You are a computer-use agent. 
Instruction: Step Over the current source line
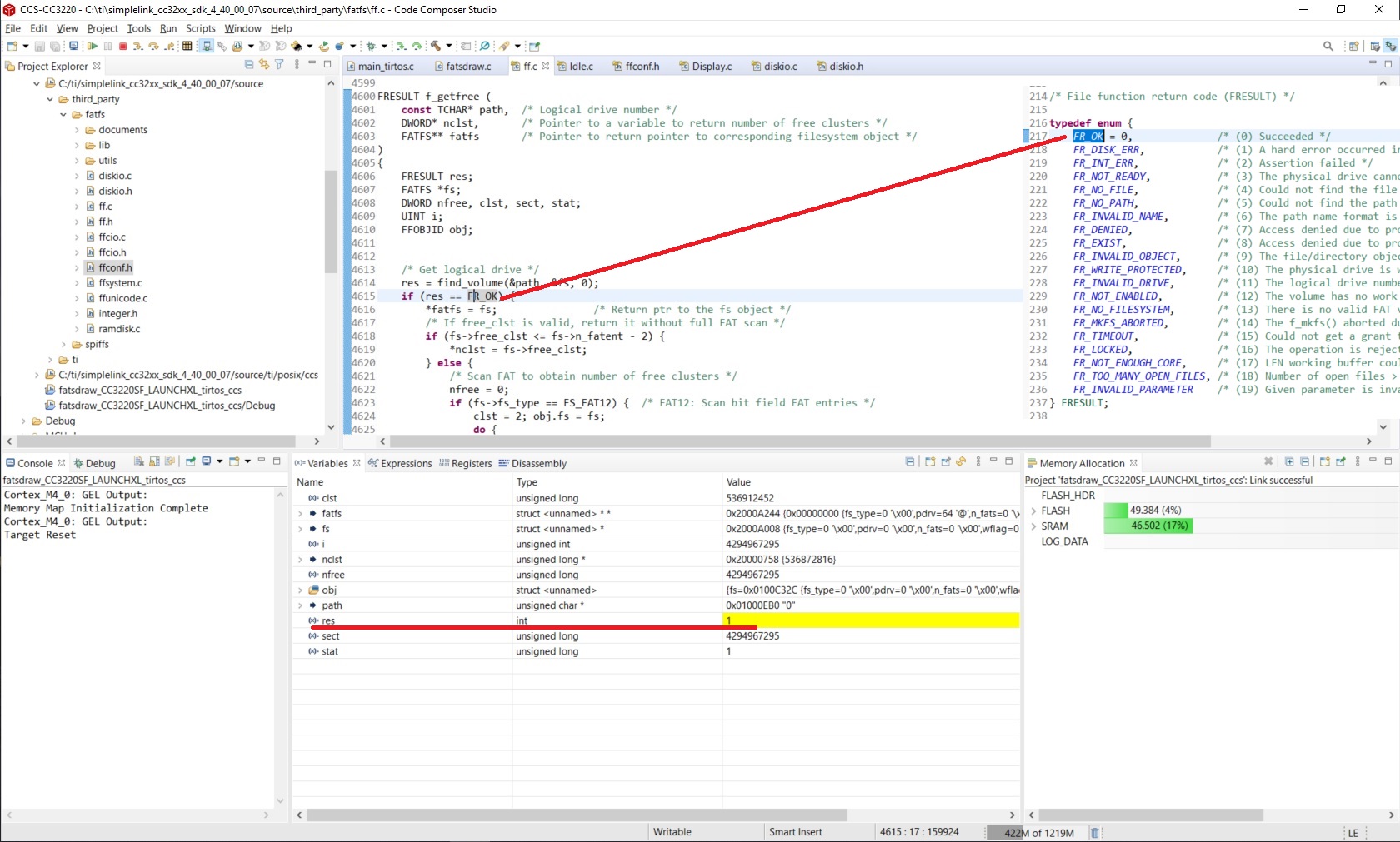click(x=152, y=47)
